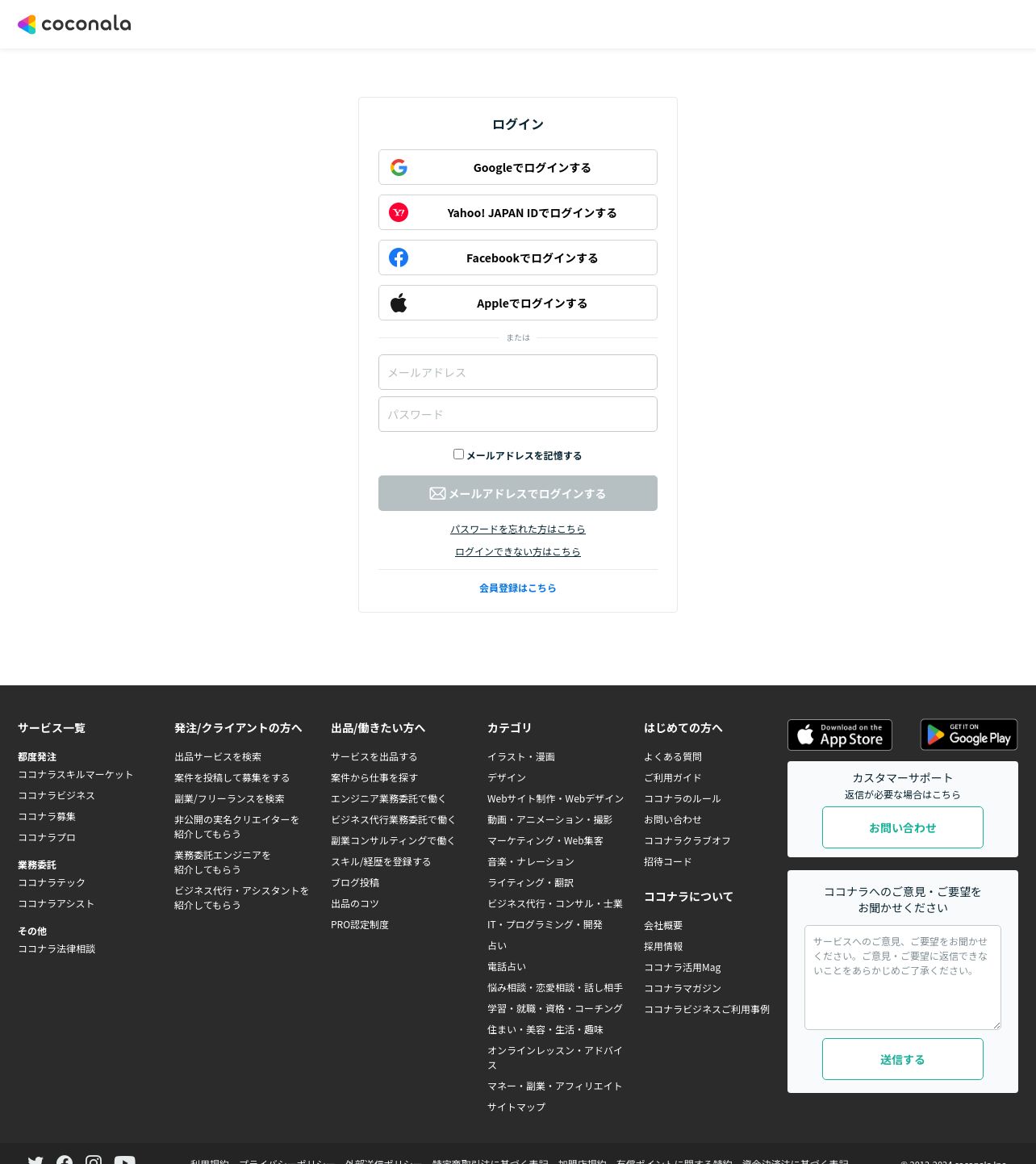
Task: Open ココナラマガジン link
Action: point(683,989)
